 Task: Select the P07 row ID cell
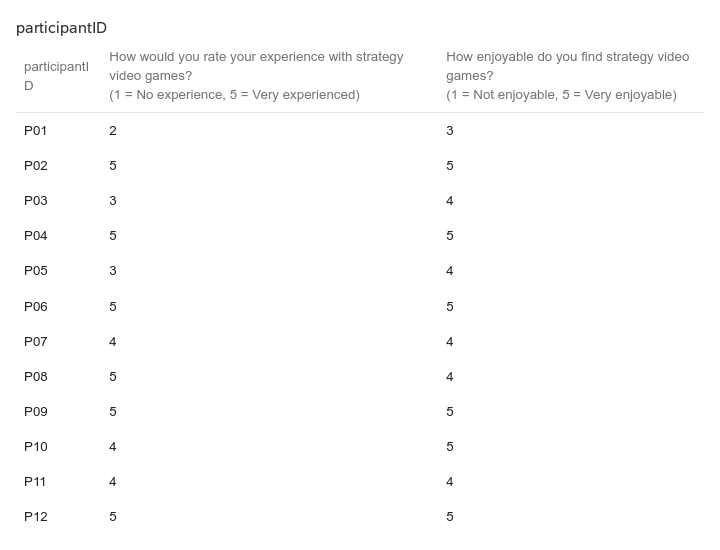click(36, 342)
